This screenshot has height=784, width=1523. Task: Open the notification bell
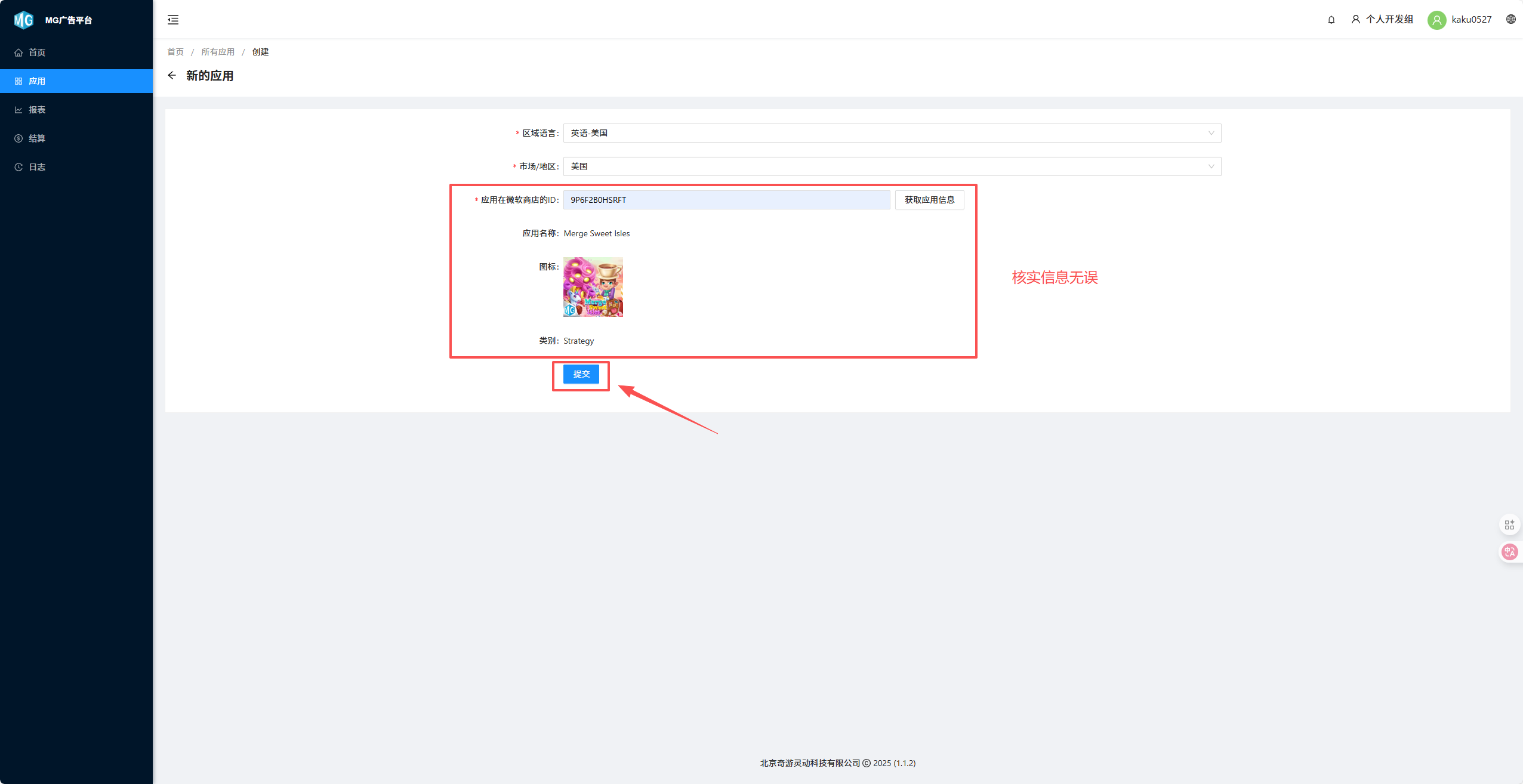pos(1331,20)
